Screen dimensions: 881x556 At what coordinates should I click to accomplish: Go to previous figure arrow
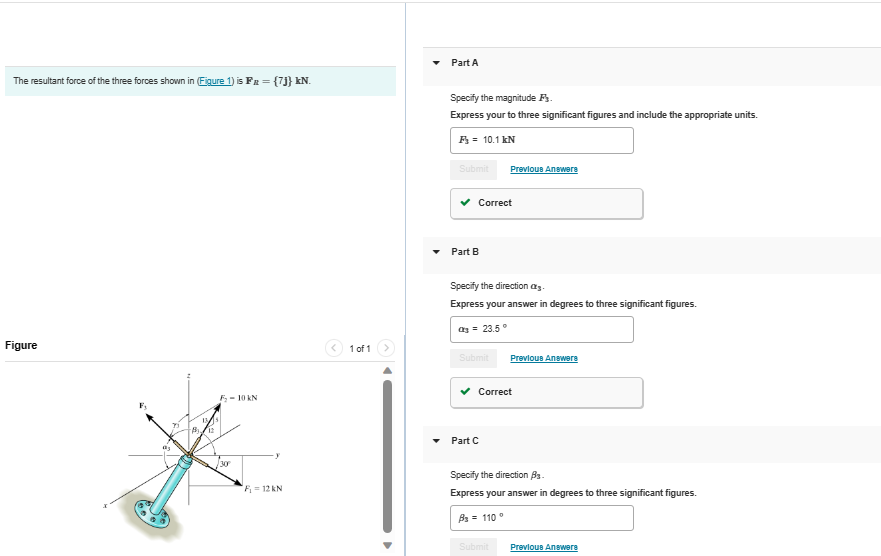[x=334, y=348]
